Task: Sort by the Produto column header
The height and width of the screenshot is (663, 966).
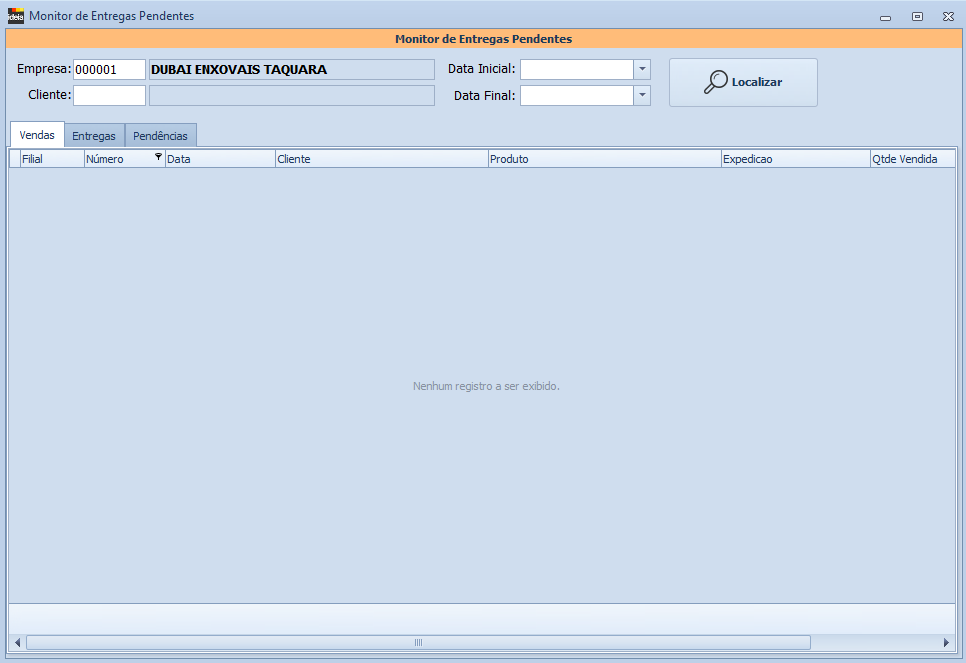Action: point(604,159)
